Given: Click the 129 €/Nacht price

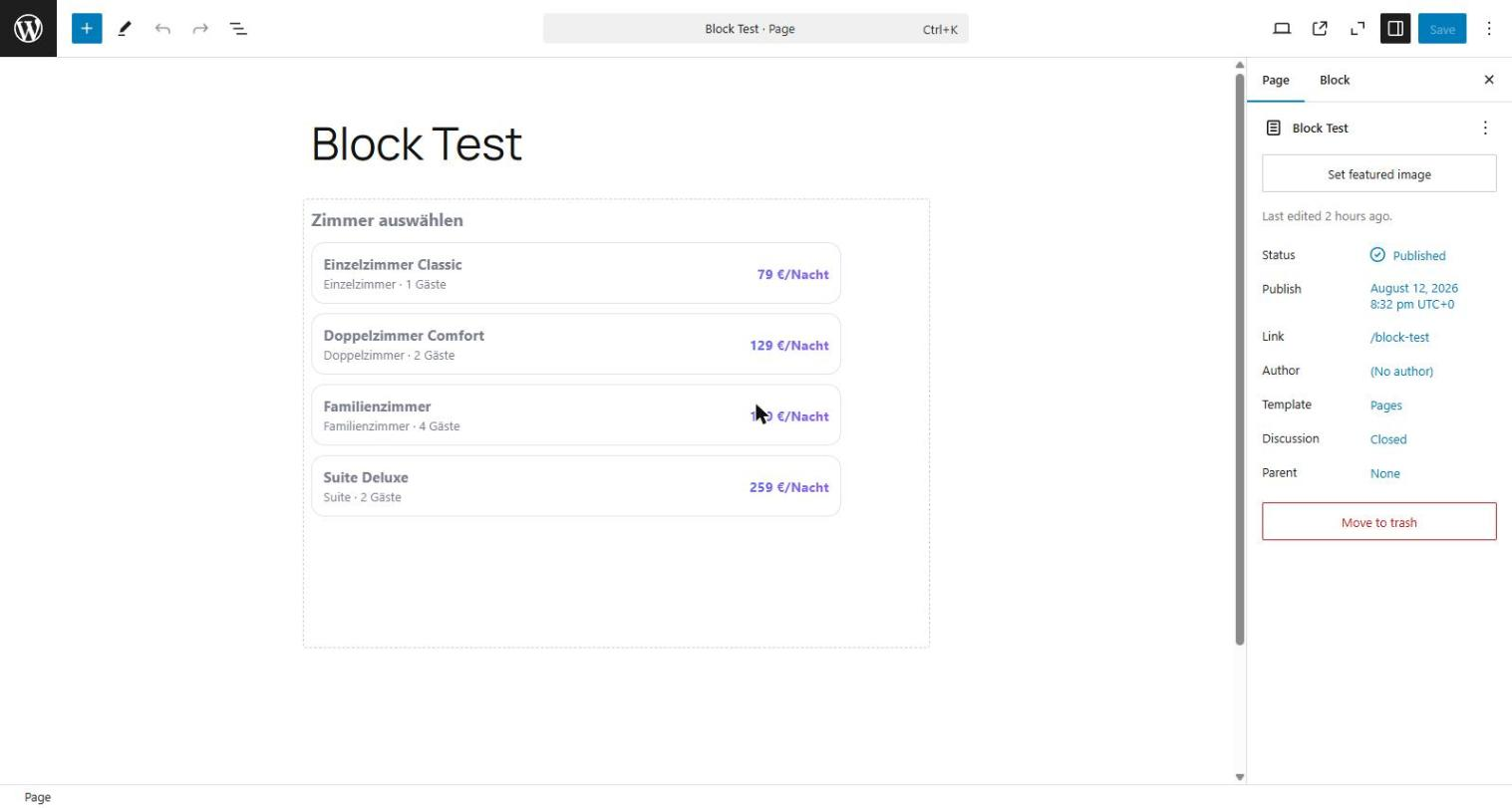Looking at the screenshot, I should (789, 345).
